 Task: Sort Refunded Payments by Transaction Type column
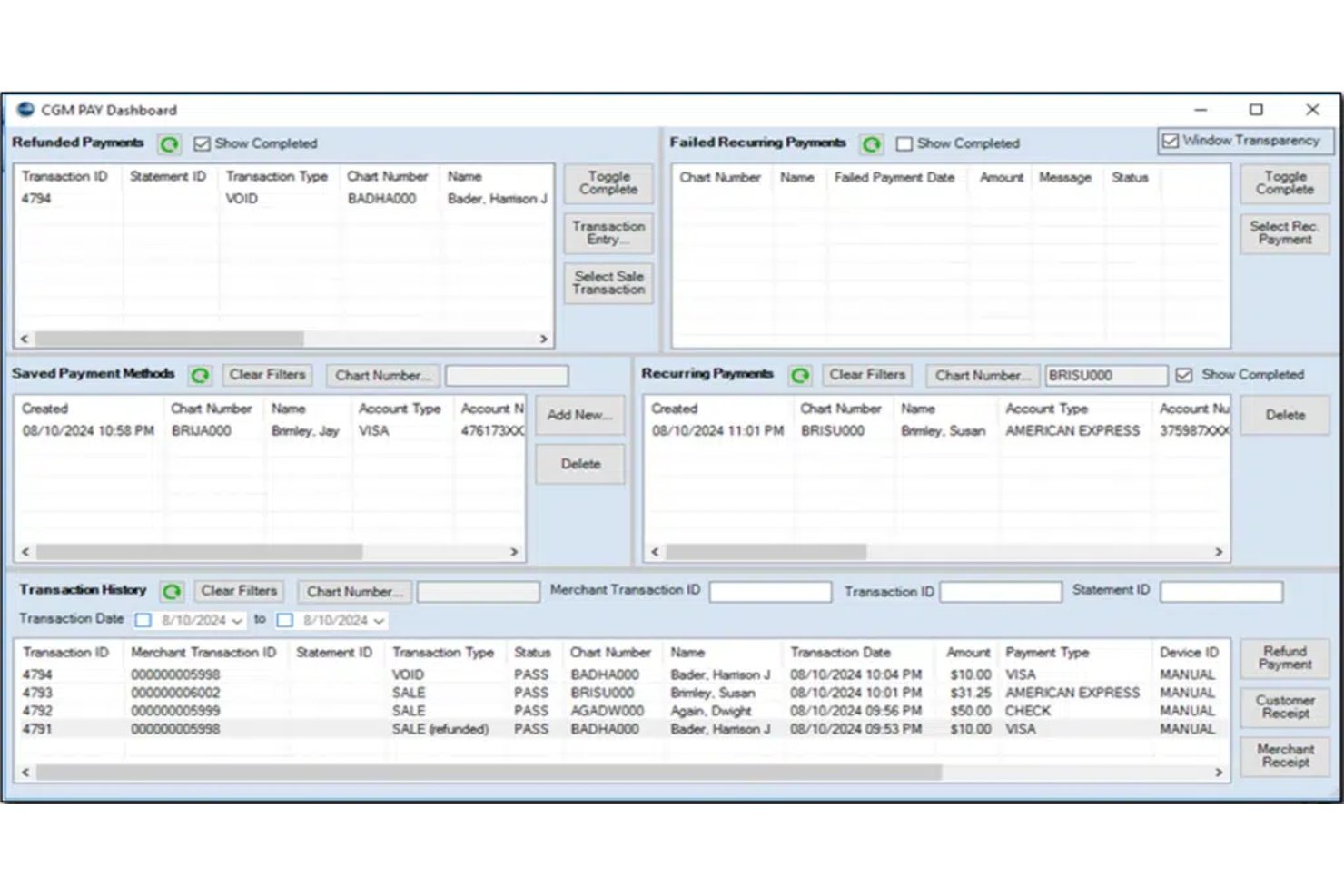pyautogui.click(x=277, y=177)
